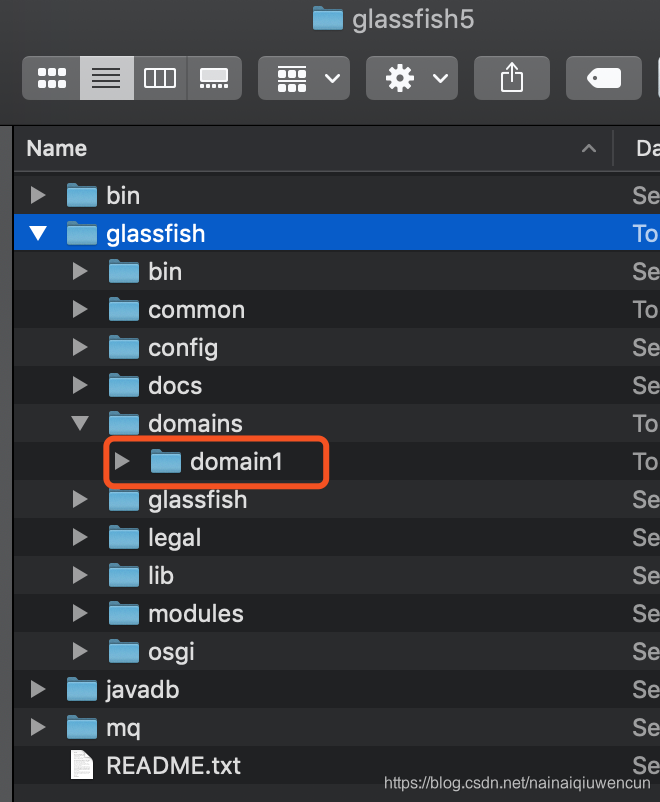Select the 'docs' folder name
Screen dimensions: 660x802
175,386
